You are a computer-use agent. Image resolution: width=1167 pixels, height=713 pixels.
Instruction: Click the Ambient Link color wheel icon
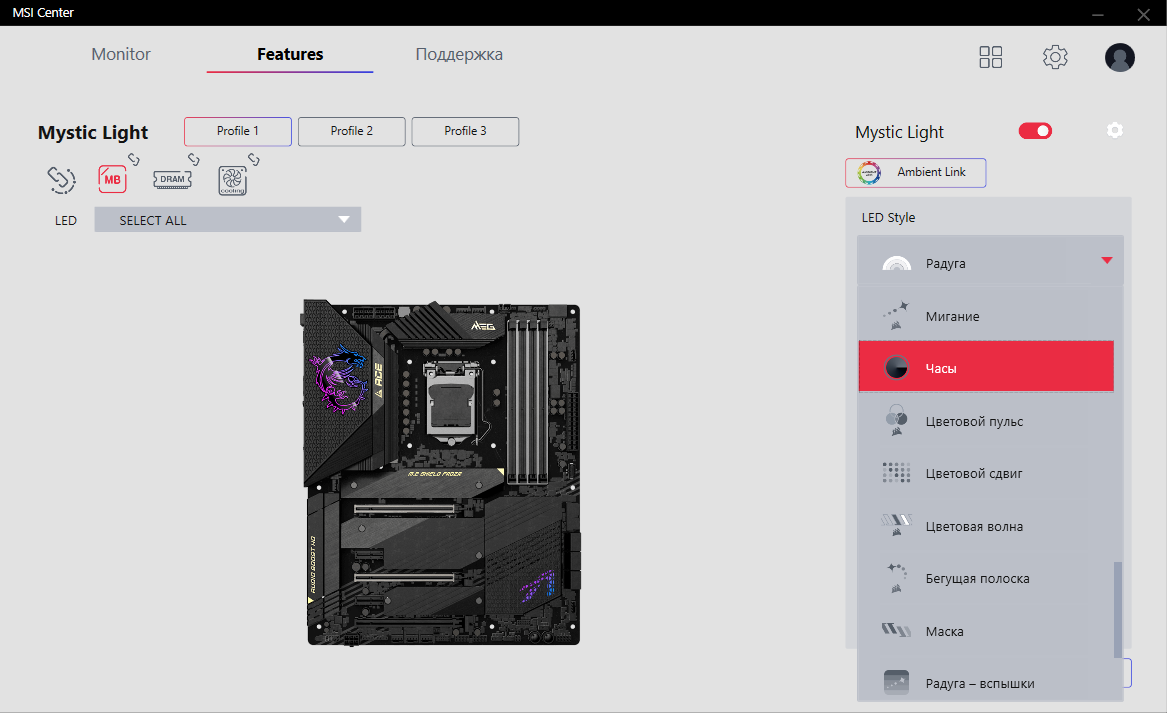(x=869, y=173)
